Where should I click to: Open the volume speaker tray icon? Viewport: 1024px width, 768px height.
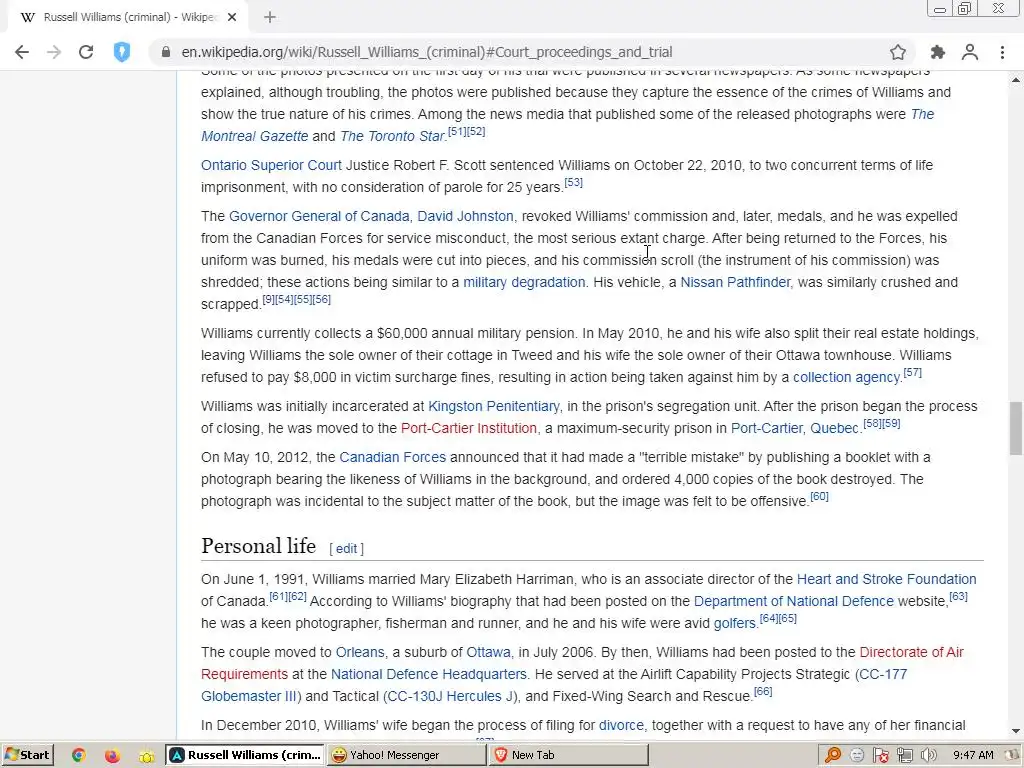pos(928,756)
